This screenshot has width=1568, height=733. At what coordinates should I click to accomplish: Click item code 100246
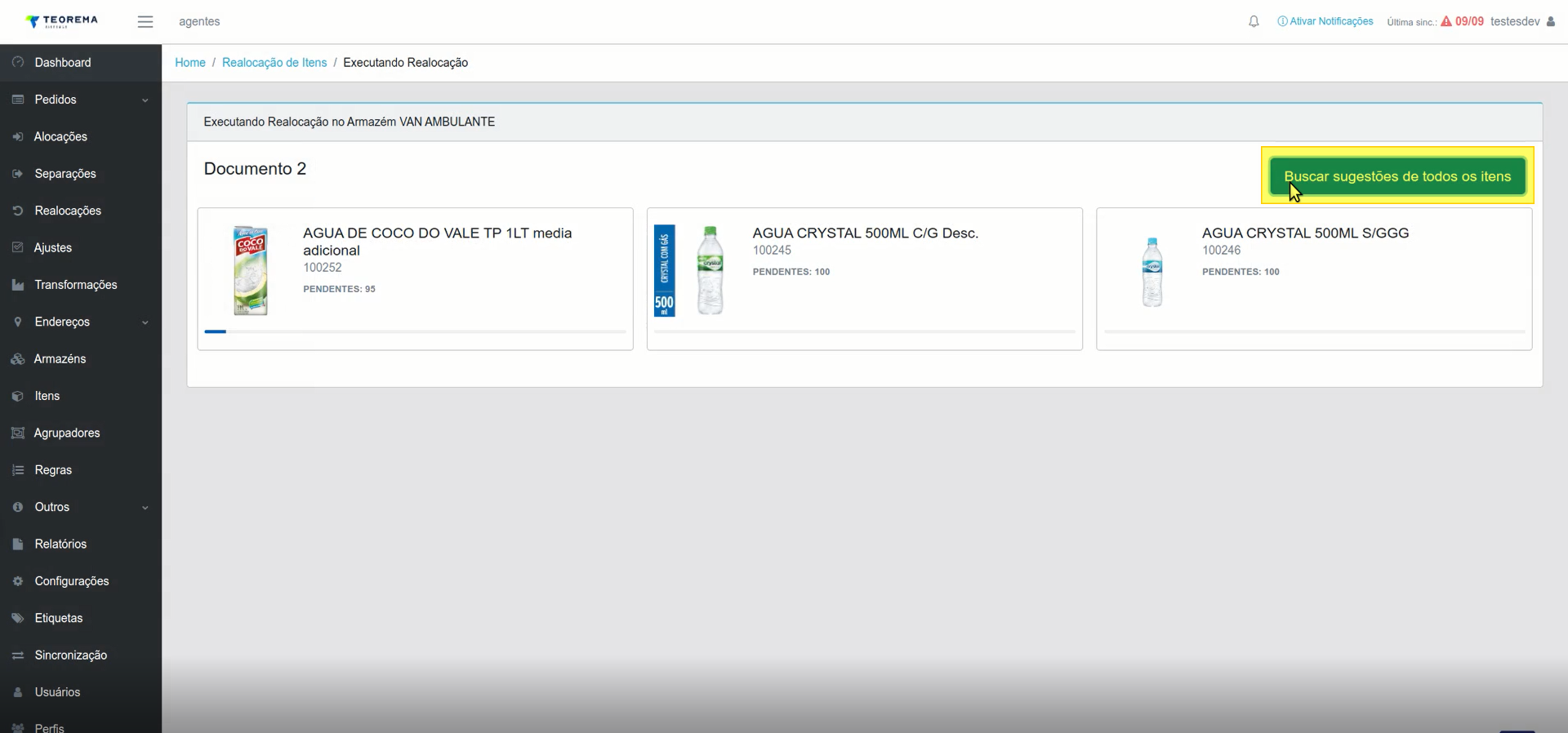pos(1221,251)
